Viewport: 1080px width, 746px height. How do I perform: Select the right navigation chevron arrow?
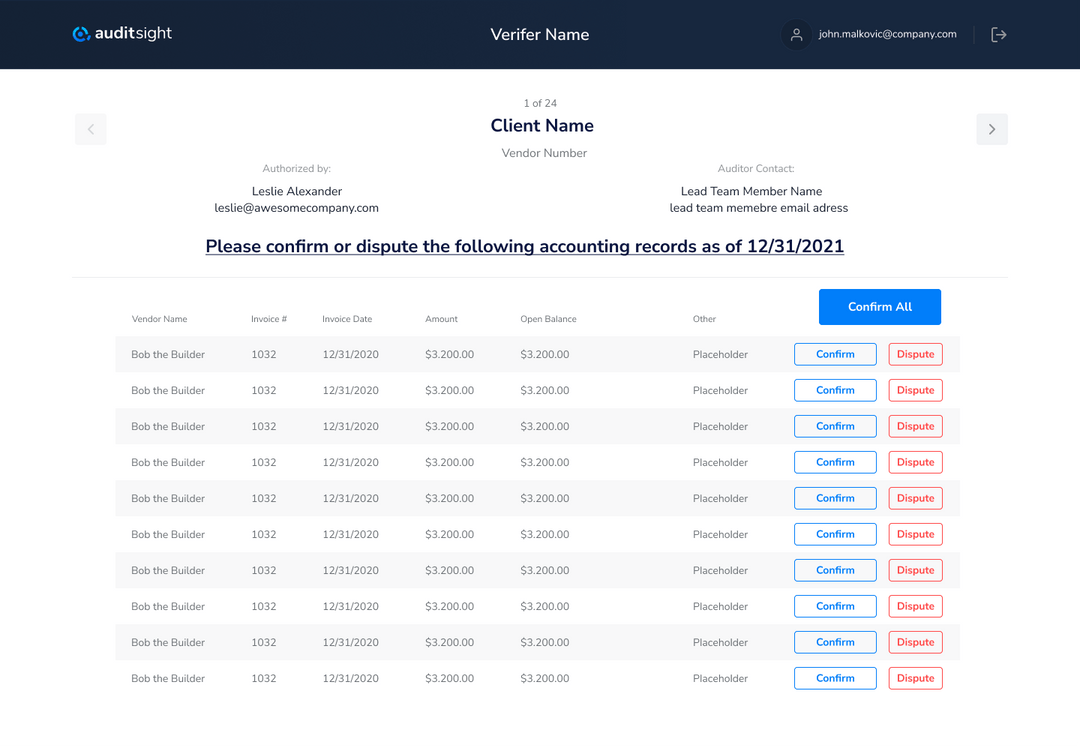[x=991, y=129]
